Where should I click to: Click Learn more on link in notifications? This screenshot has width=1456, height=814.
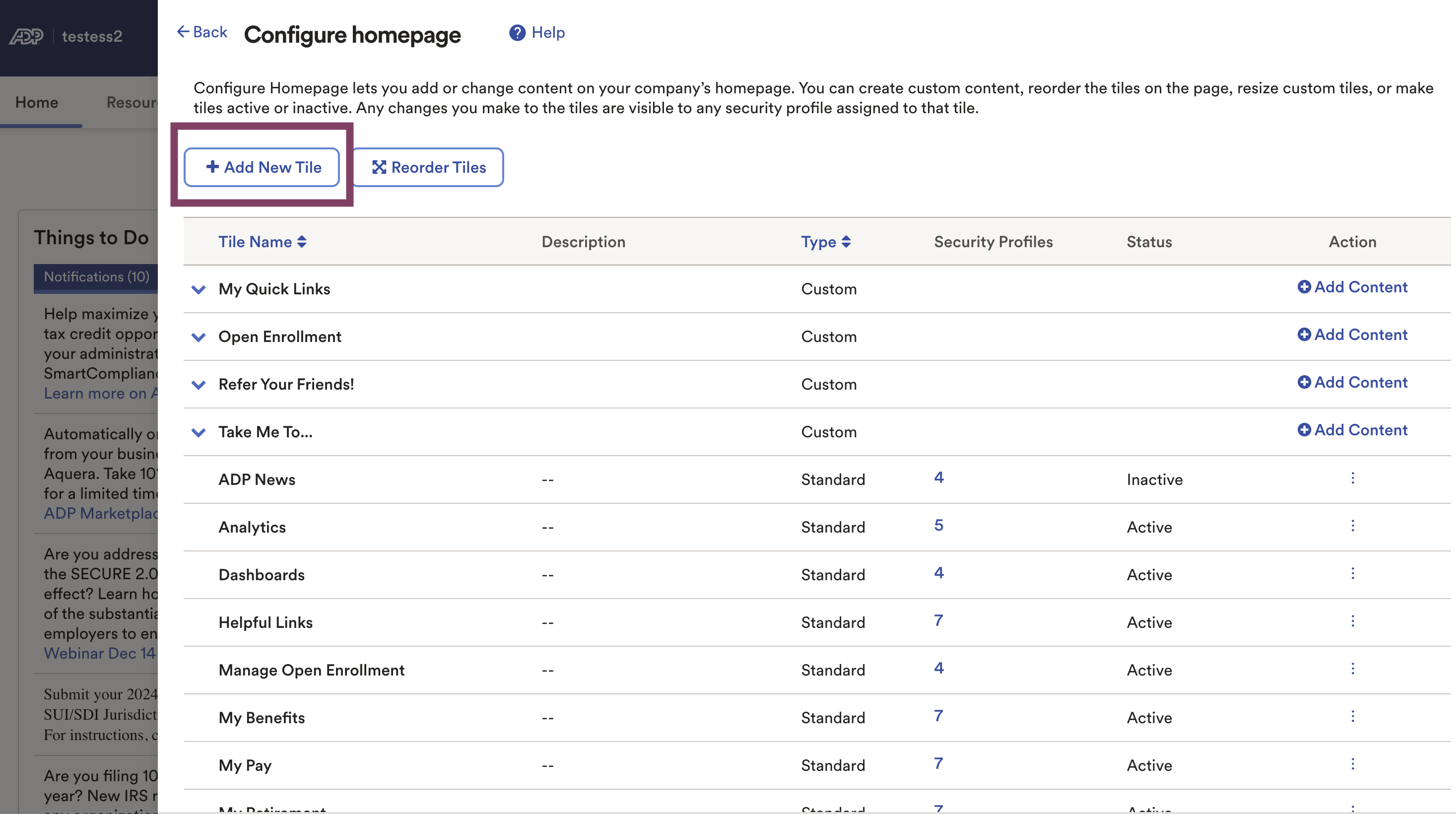click(101, 394)
